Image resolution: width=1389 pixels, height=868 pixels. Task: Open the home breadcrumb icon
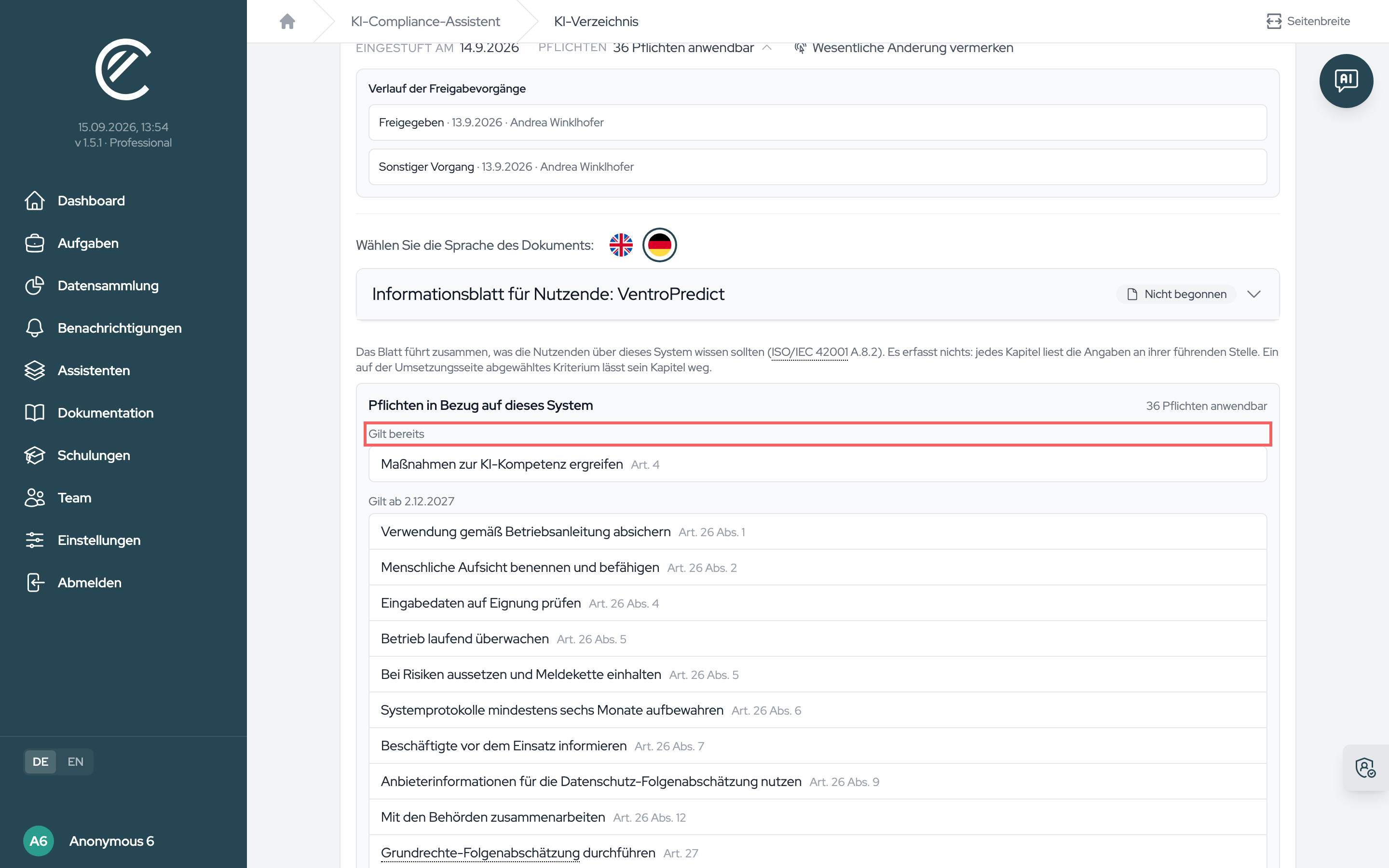287,21
